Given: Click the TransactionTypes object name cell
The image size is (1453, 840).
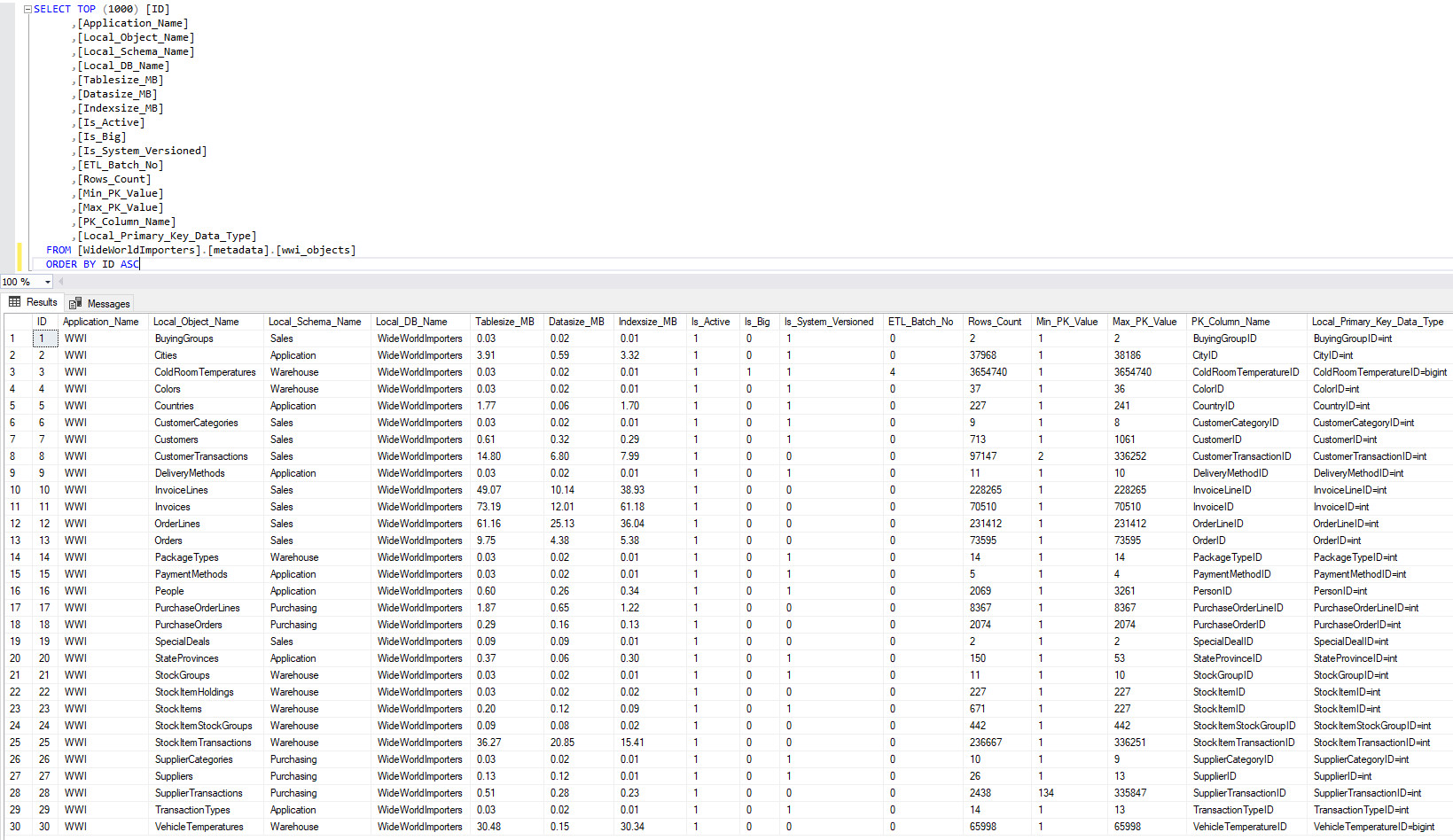Looking at the screenshot, I should 206,810.
